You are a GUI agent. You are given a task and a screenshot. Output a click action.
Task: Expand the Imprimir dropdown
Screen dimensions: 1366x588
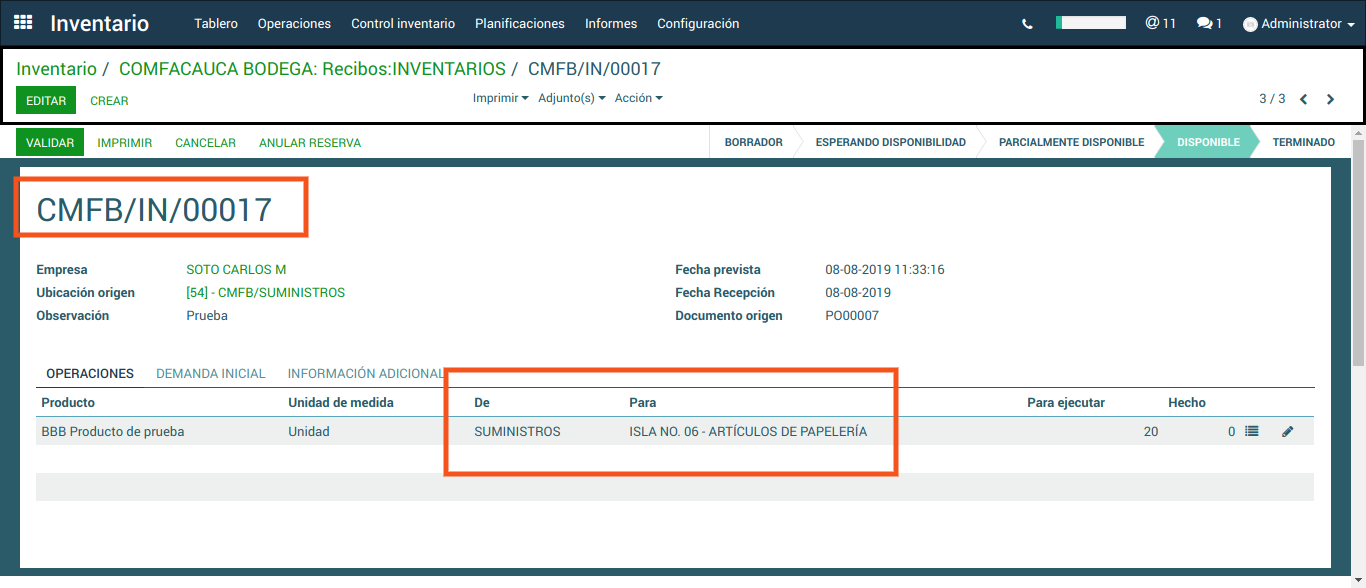click(x=500, y=98)
